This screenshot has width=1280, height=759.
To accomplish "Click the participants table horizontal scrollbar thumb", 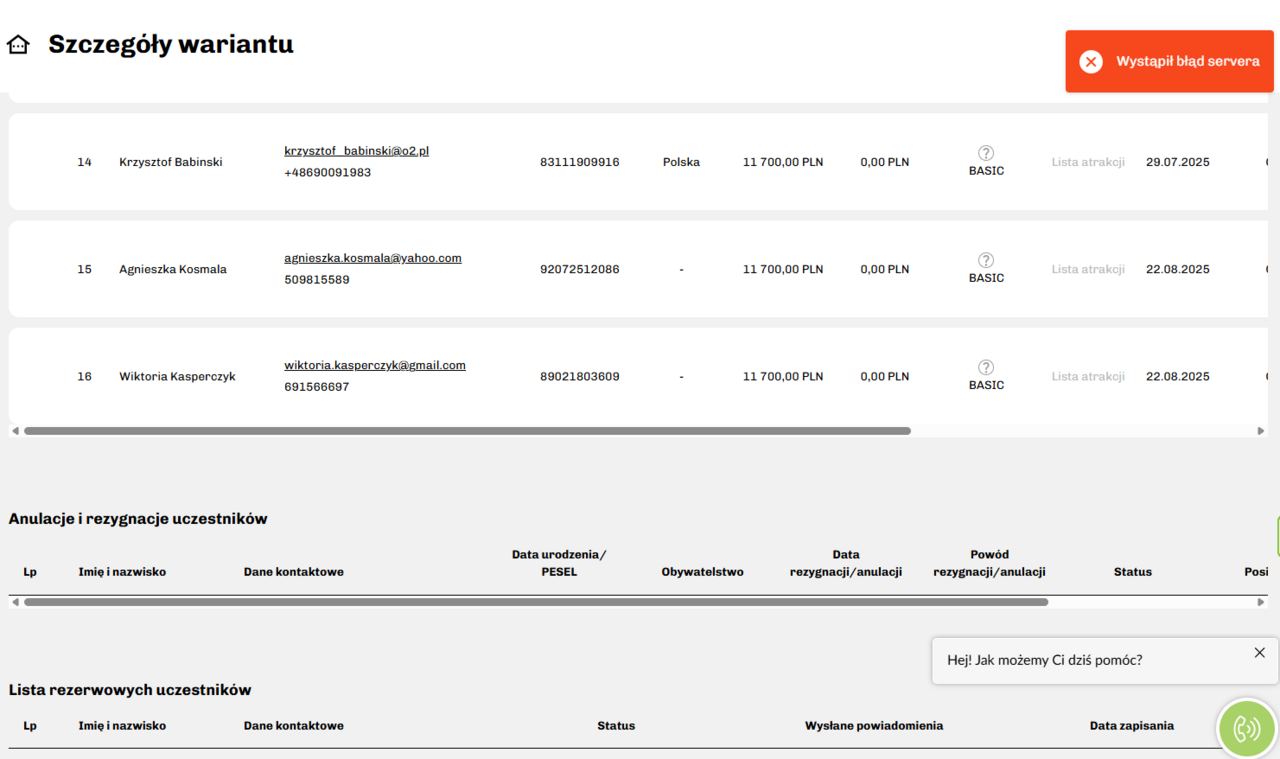I will click(467, 431).
